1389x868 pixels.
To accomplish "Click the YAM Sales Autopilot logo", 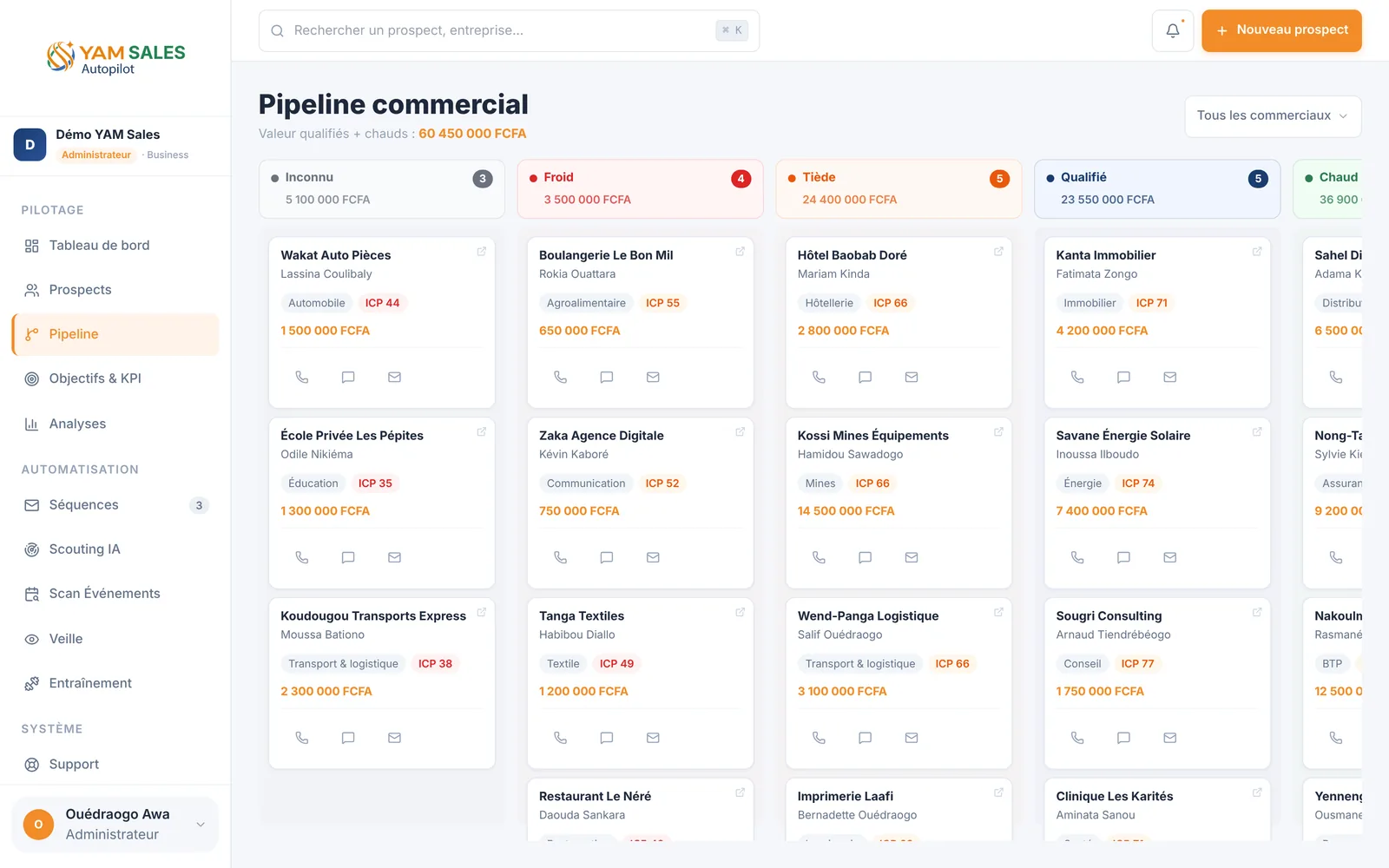I will 115,57.
